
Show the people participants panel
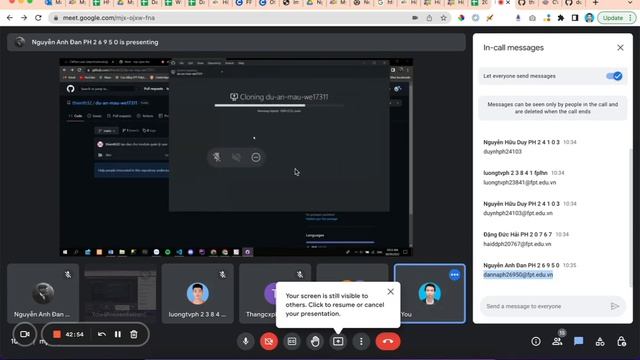[x=557, y=342]
